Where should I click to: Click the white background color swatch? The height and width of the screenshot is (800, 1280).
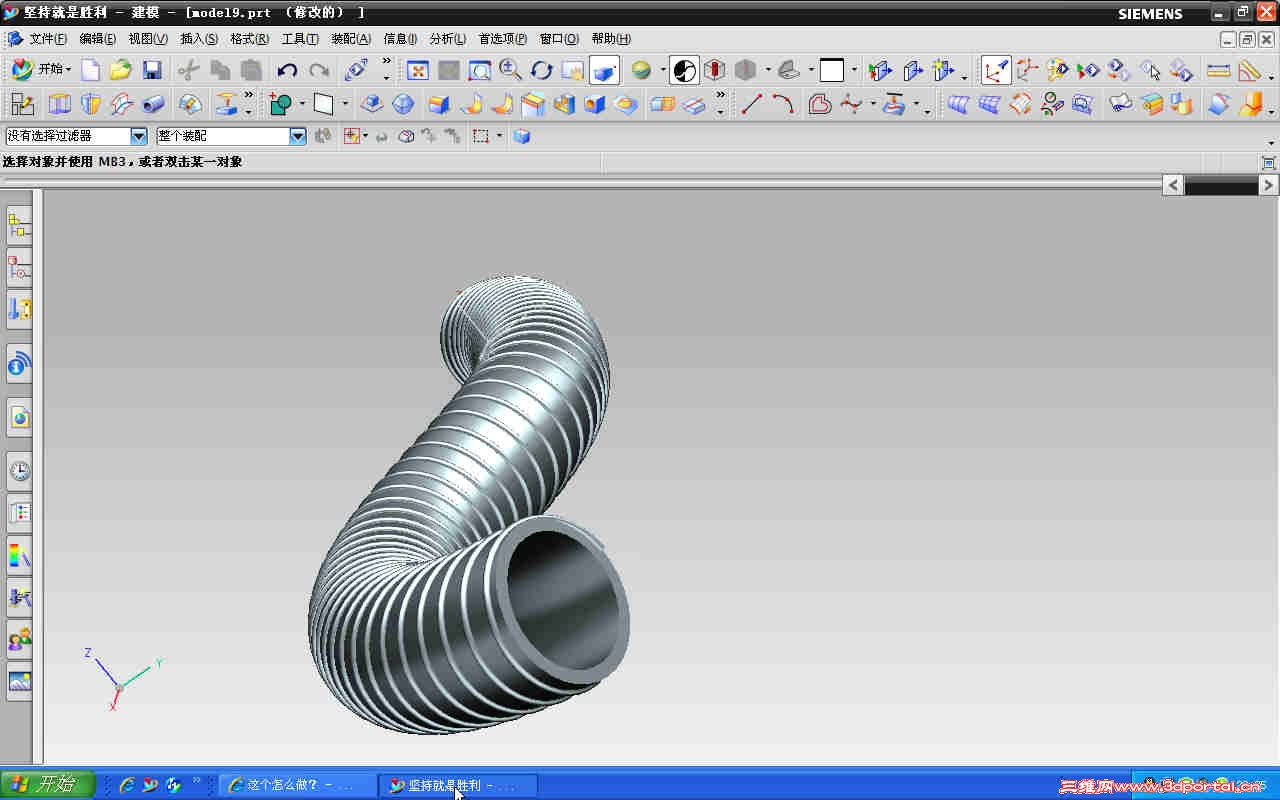[832, 70]
